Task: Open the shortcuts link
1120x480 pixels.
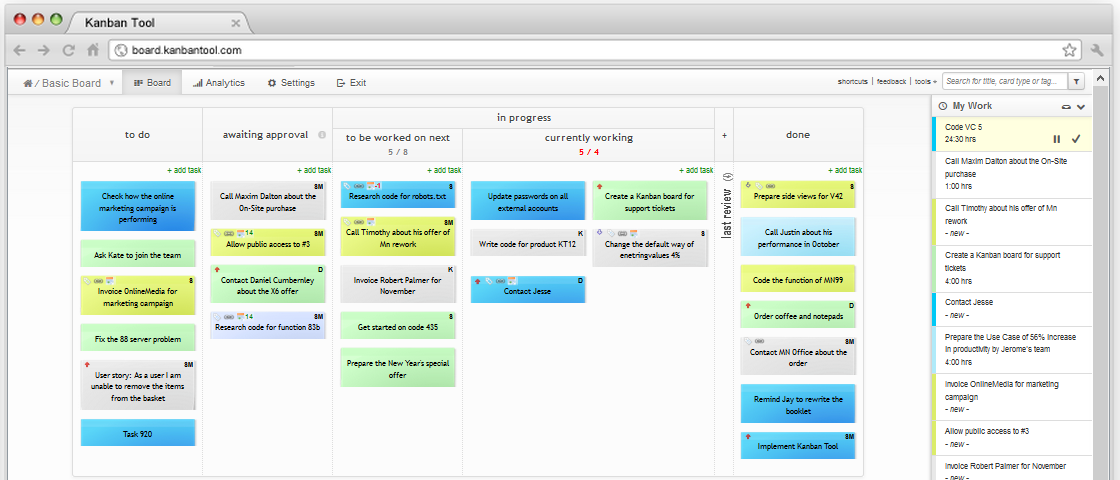Action: point(853,81)
